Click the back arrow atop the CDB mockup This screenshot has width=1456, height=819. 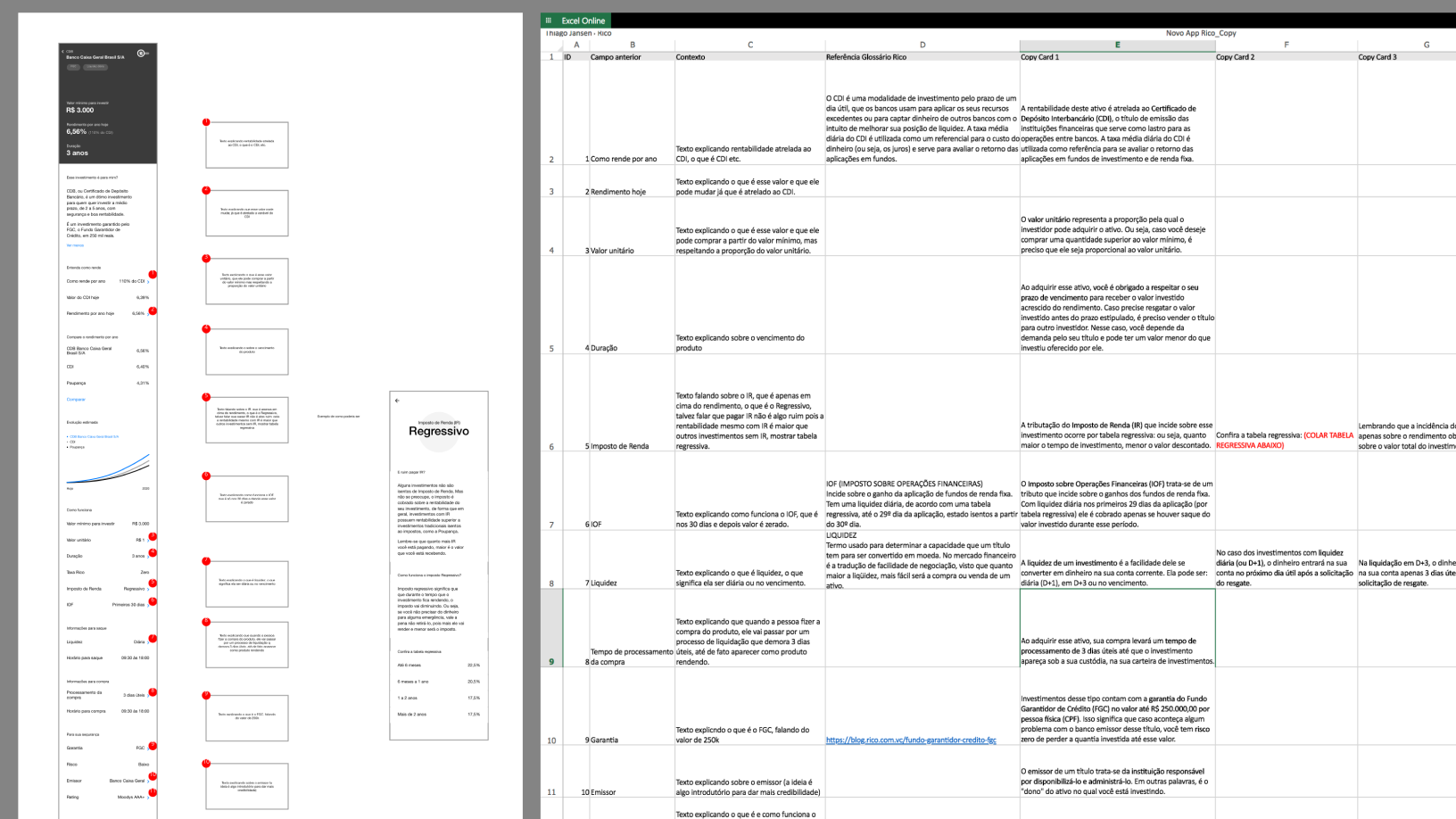tap(62, 51)
